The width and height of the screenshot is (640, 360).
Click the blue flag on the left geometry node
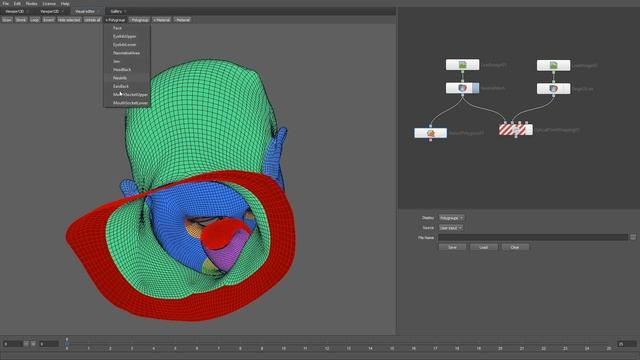pos(476,88)
